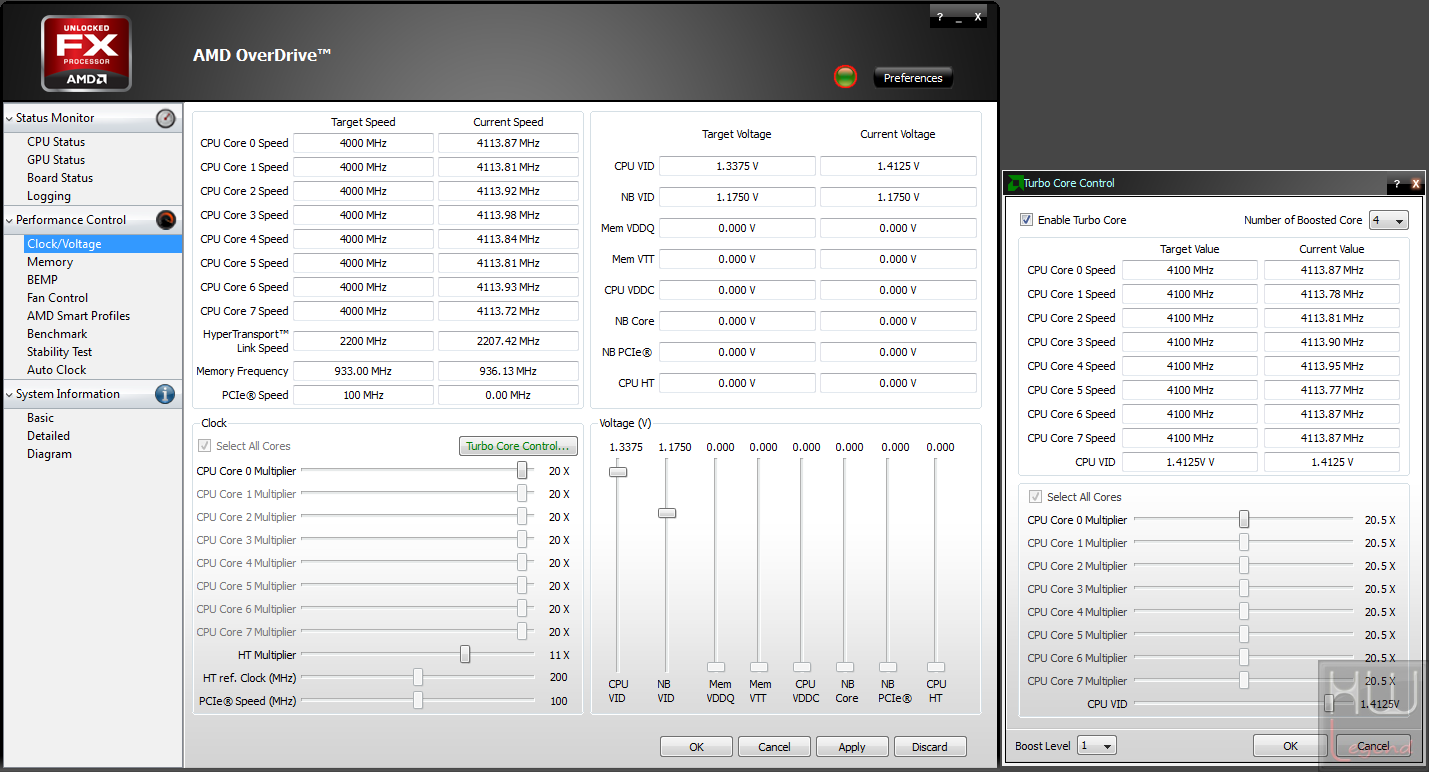Screen dimensions: 1429x772
Task: Click OK in the Turbo Core Control window
Action: (1290, 746)
